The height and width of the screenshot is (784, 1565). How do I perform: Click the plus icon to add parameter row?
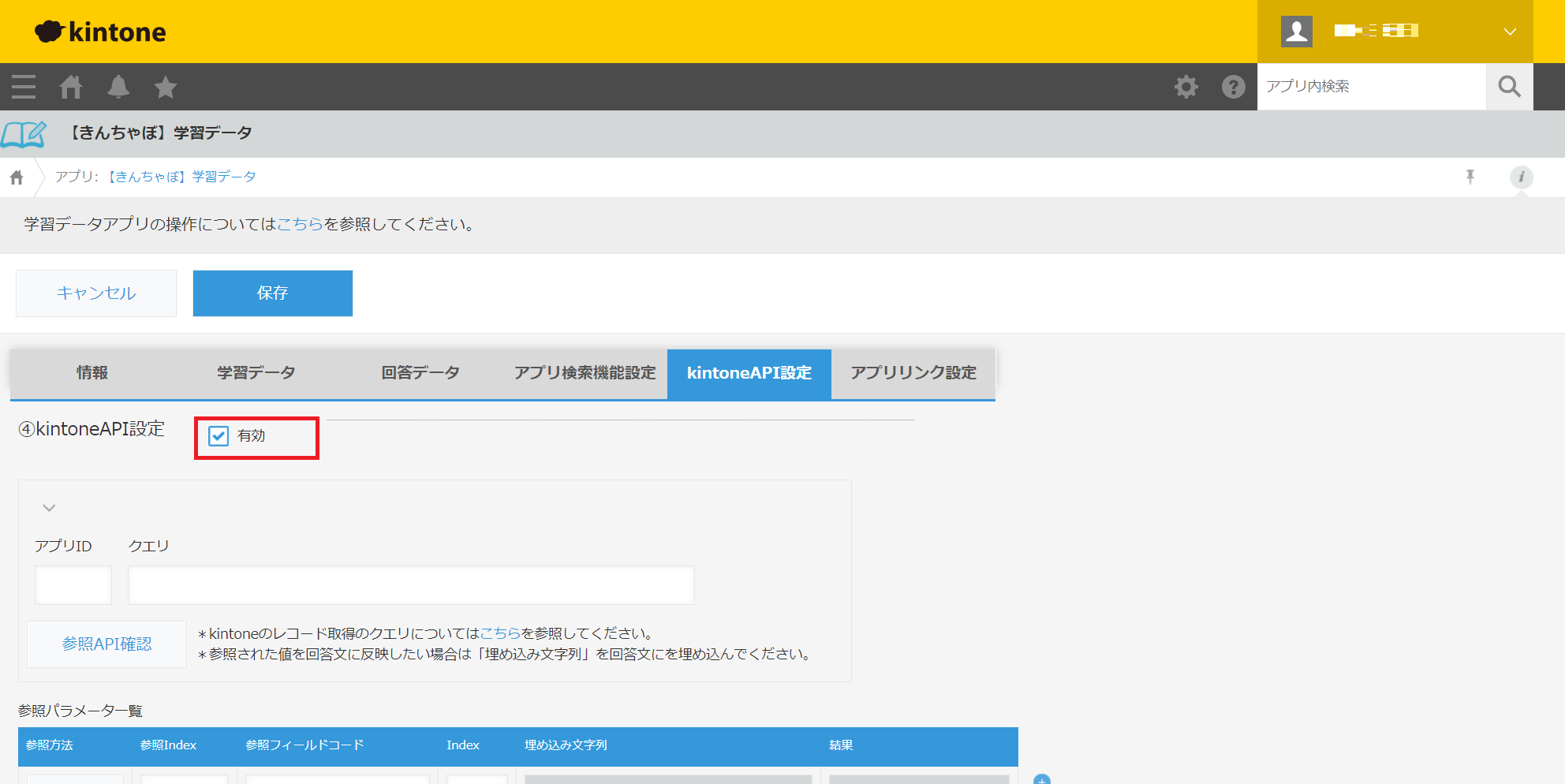click(x=1041, y=779)
